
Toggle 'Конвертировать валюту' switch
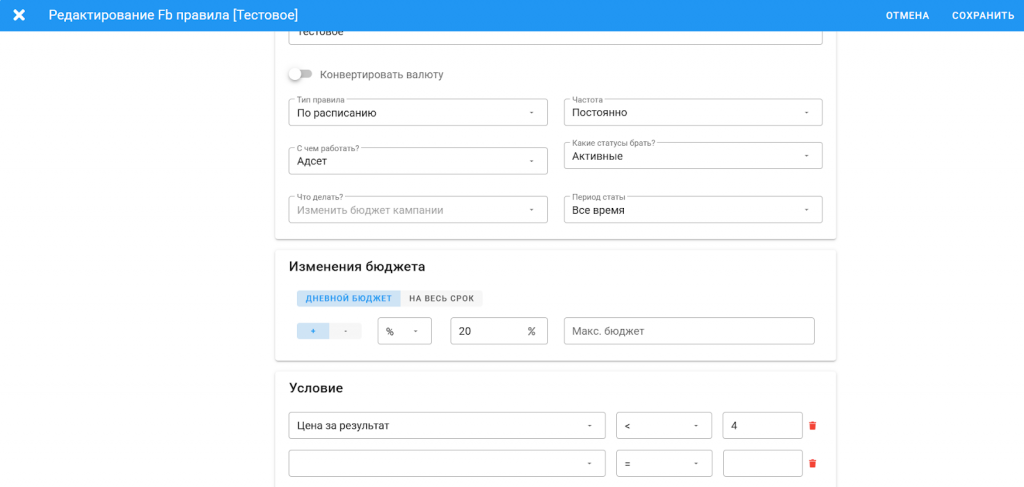[300, 74]
